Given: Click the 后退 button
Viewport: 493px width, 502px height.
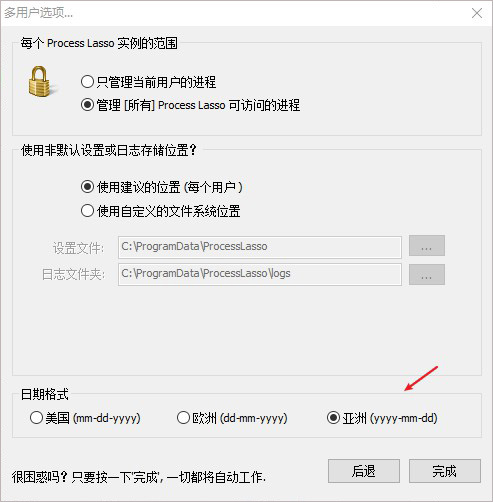Looking at the screenshot, I should [x=364, y=471].
